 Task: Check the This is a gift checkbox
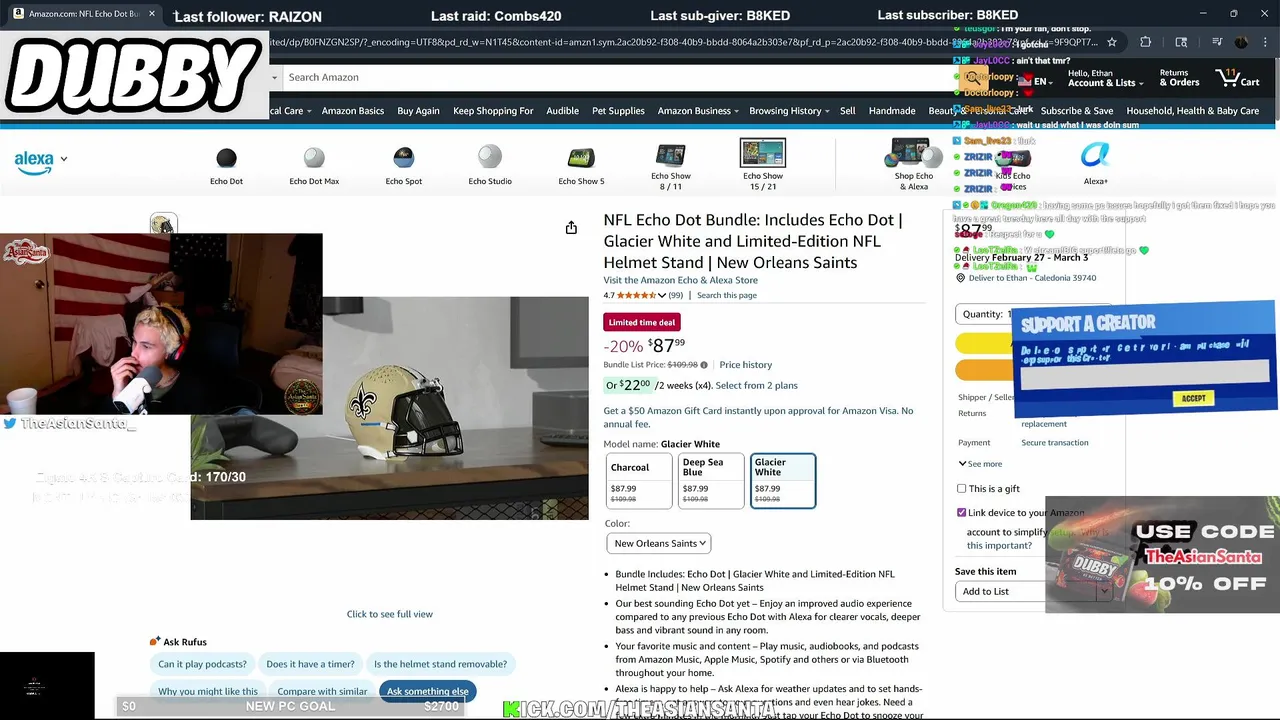pos(962,489)
